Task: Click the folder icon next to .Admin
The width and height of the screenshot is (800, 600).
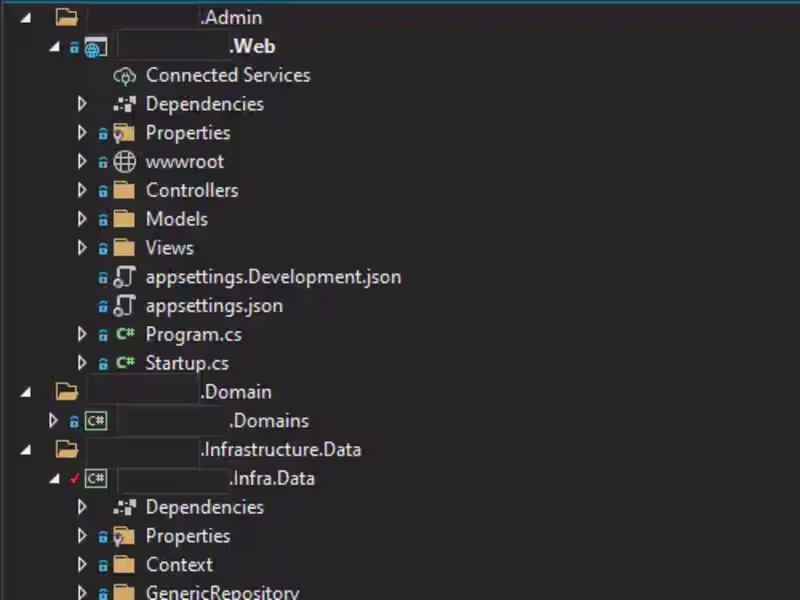Action: (66, 16)
